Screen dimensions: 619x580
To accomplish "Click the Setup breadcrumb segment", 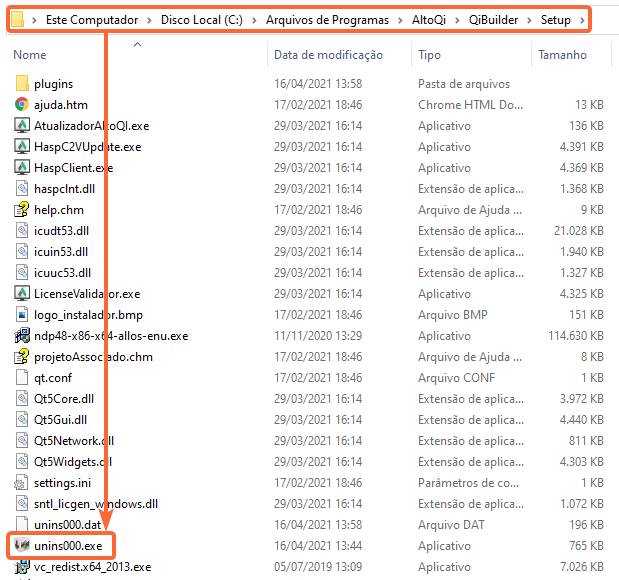I will 555,20.
